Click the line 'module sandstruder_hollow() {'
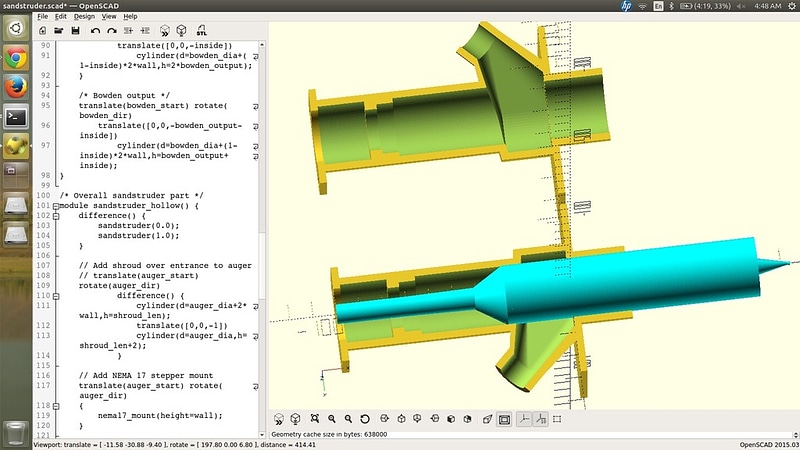This screenshot has height=450, width=800. (129, 206)
